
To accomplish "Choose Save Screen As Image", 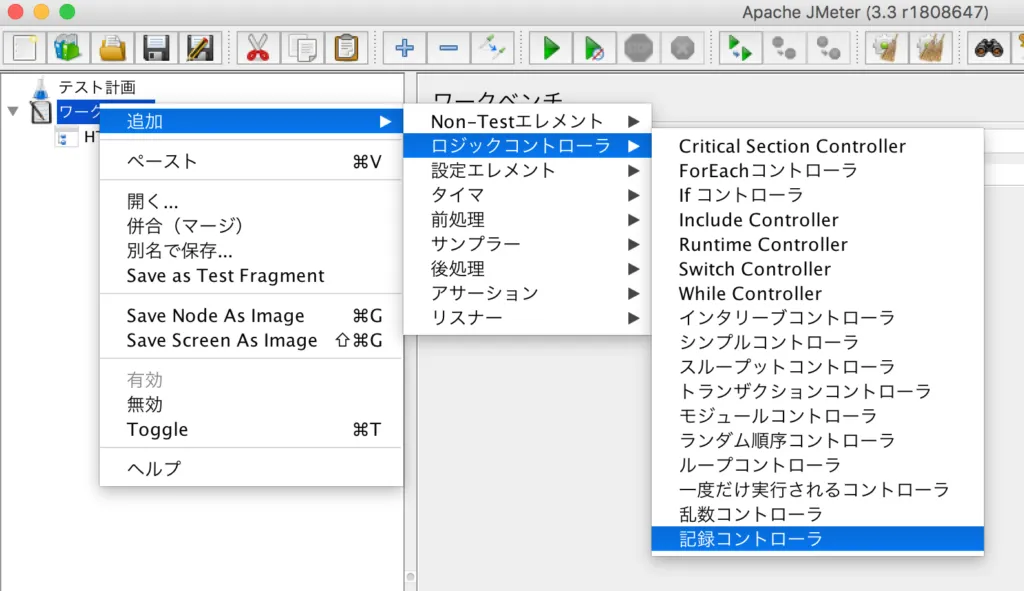I will (x=251, y=340).
